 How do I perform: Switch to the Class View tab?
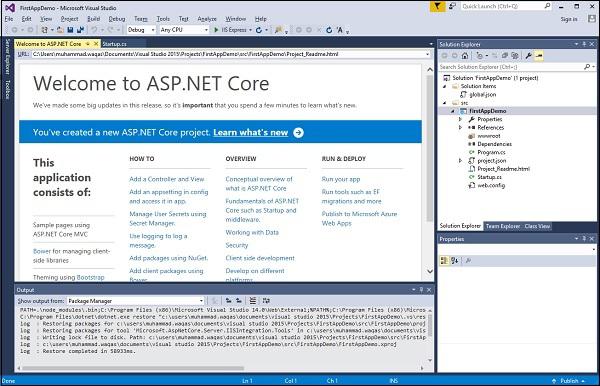click(x=537, y=226)
